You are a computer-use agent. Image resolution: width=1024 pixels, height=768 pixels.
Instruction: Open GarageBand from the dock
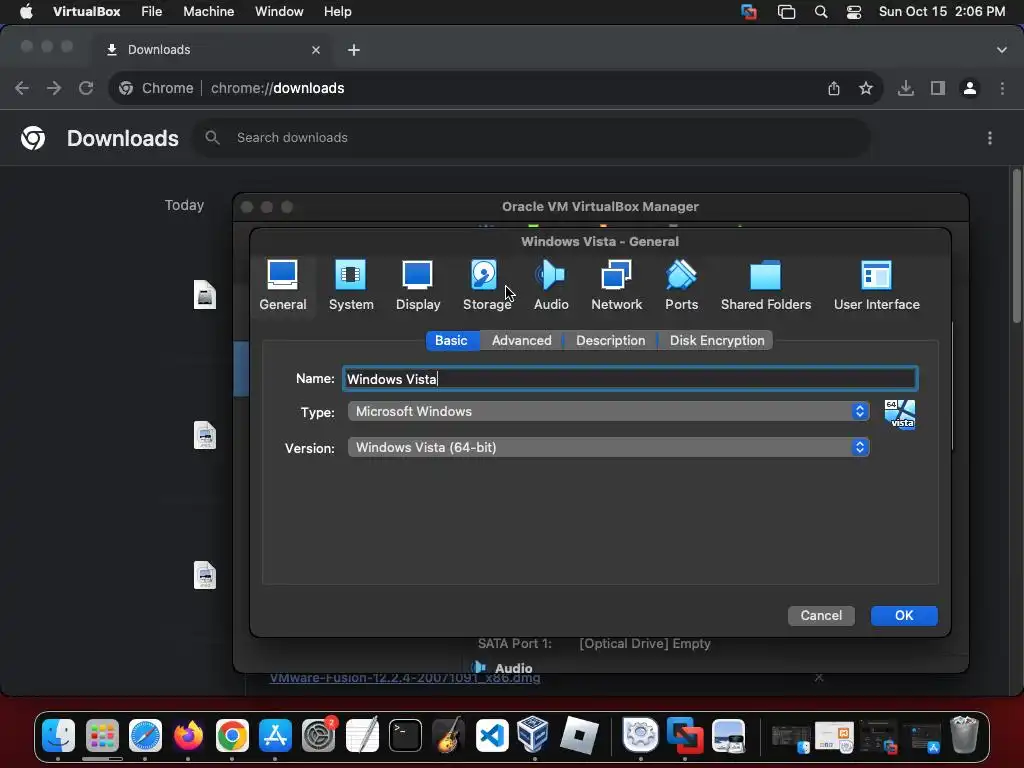(x=449, y=735)
